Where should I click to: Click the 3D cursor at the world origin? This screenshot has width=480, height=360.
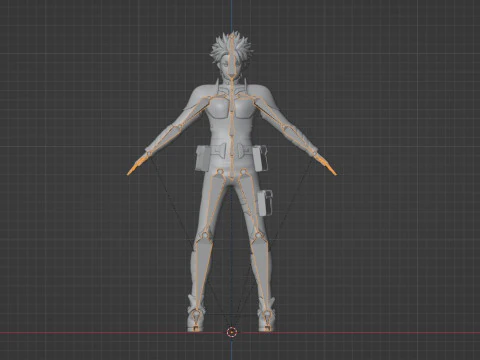point(231,332)
